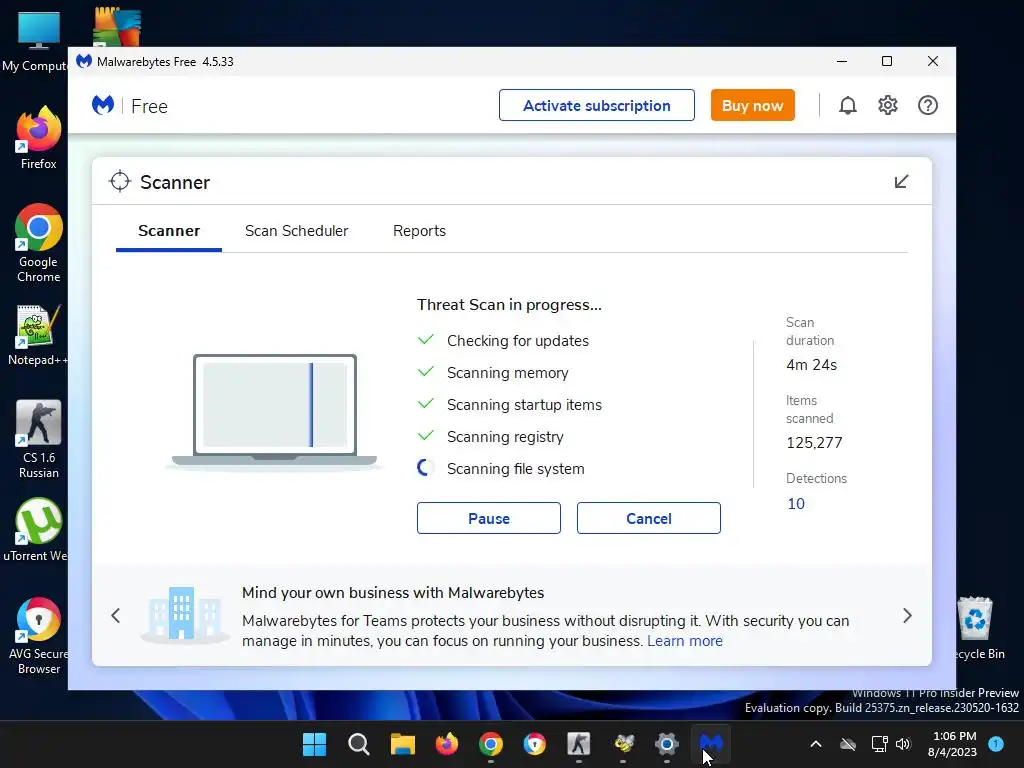
Task: Follow the Learn more link
Action: (x=685, y=641)
